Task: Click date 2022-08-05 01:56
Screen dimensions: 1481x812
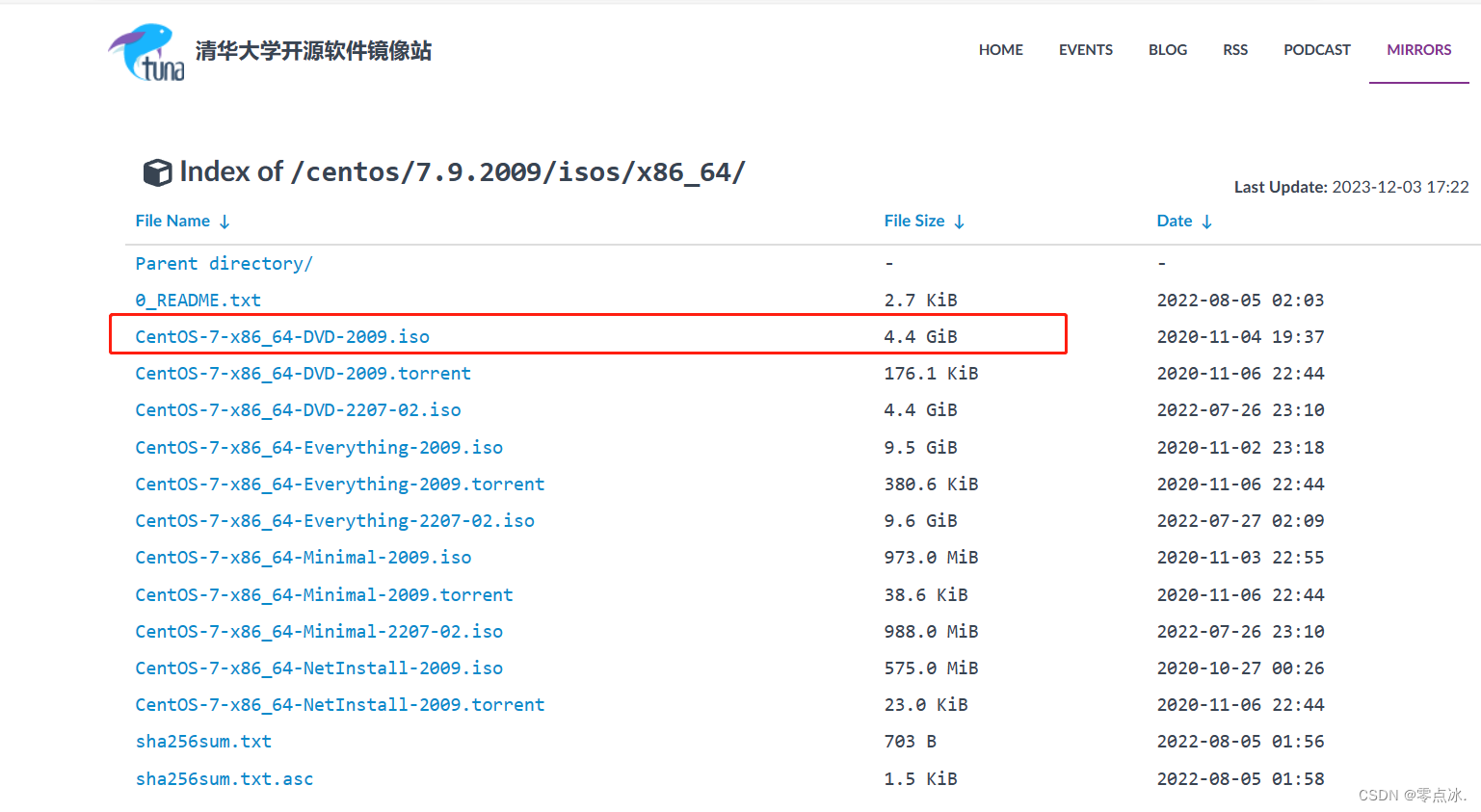Action: click(x=1240, y=742)
